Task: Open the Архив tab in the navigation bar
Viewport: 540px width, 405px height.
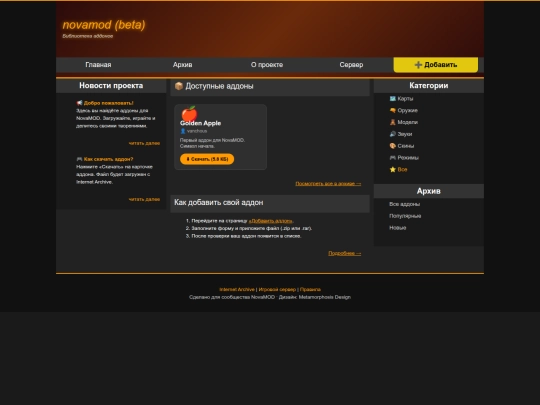Action: 183,65
